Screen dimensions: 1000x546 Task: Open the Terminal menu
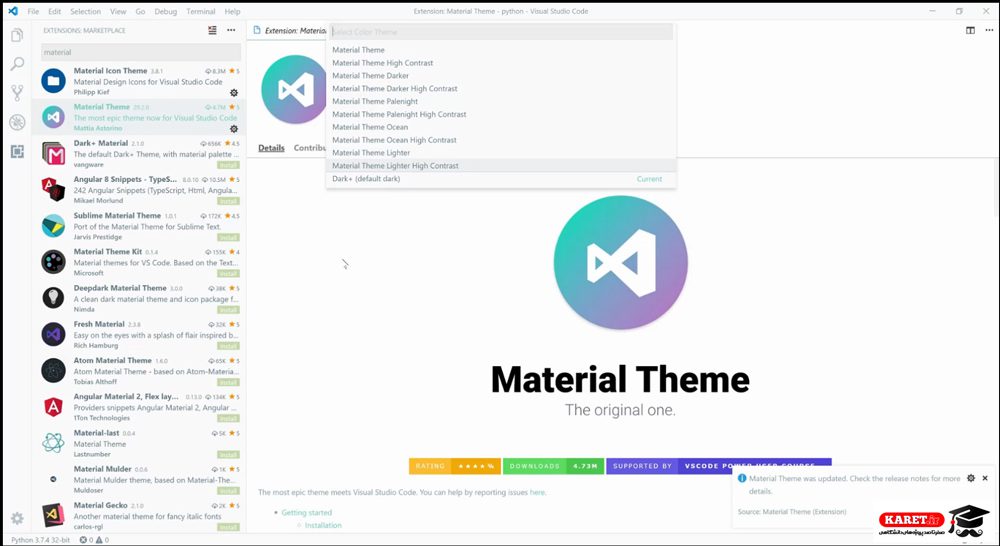201,11
